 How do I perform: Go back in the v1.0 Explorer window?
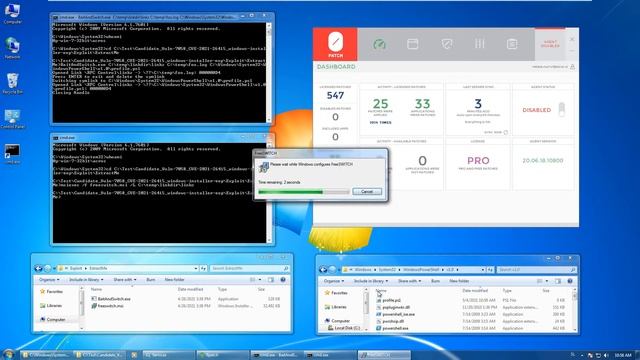(x=323, y=269)
